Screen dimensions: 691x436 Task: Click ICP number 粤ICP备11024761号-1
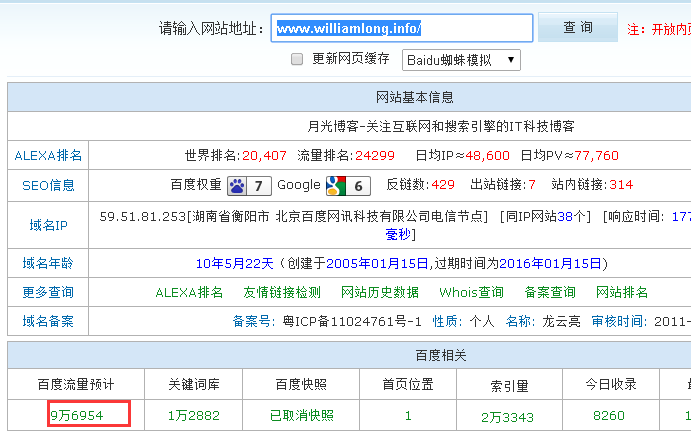coord(352,321)
